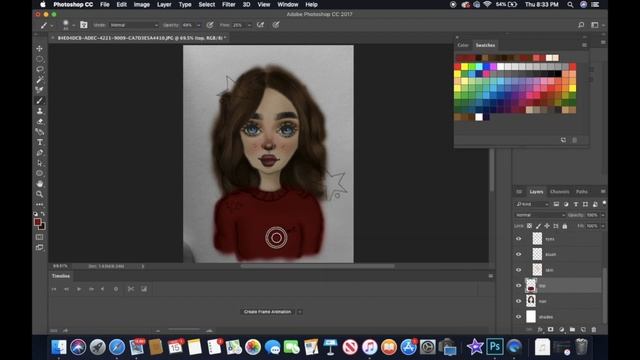Open the Swatches panel menu

584,45
